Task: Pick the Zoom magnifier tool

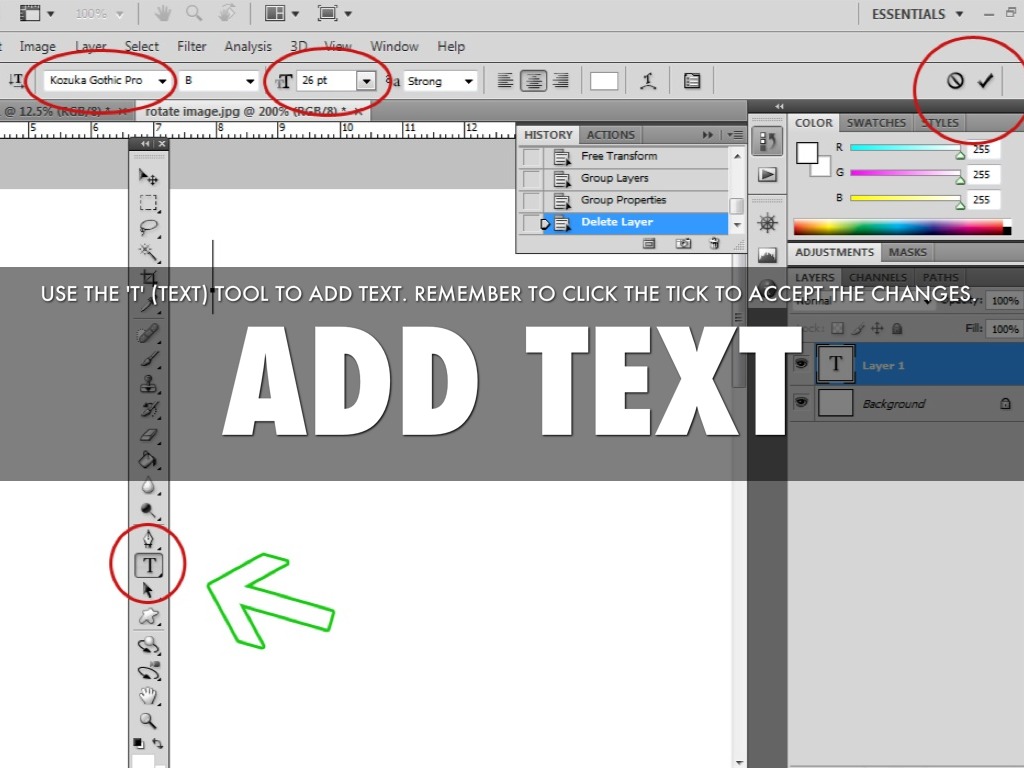Action: [148, 720]
